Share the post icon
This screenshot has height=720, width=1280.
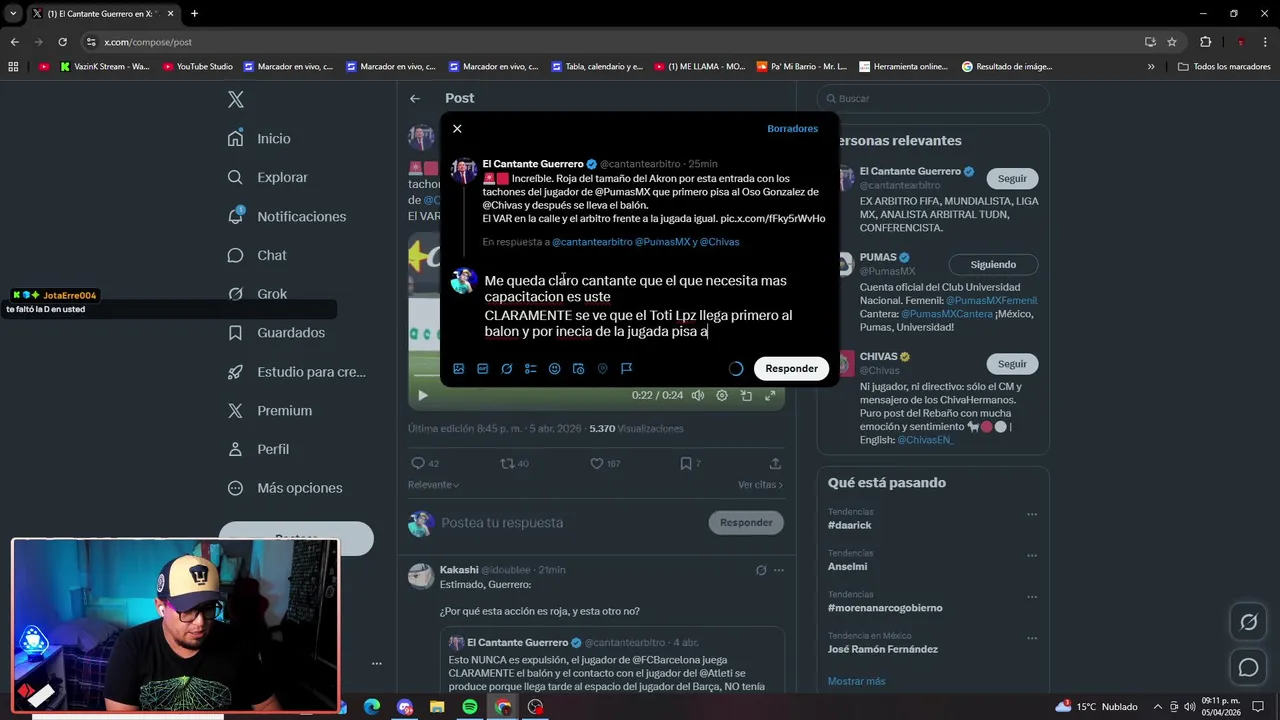(775, 464)
